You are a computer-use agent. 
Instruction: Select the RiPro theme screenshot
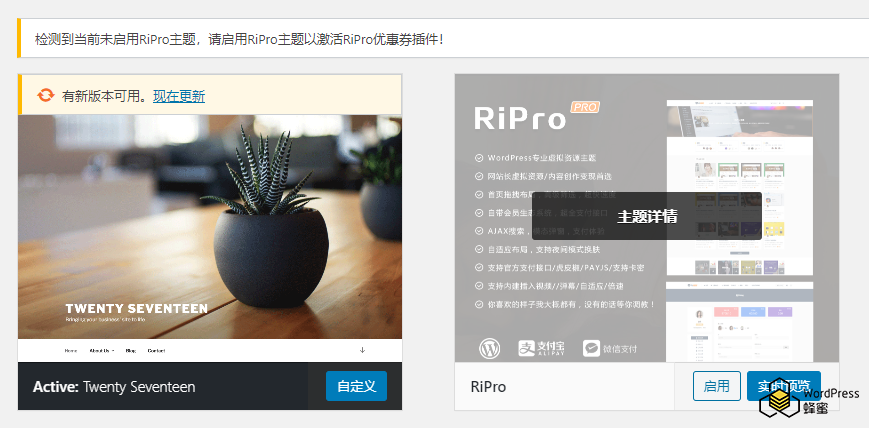[647, 218]
